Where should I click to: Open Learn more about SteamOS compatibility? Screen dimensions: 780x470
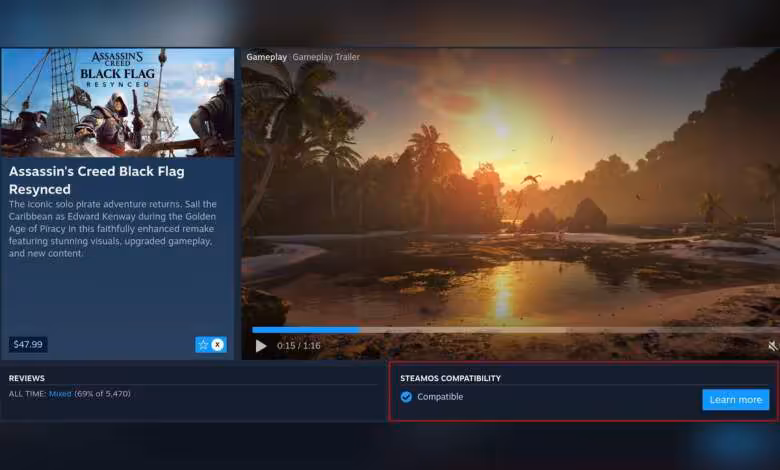[x=736, y=400]
